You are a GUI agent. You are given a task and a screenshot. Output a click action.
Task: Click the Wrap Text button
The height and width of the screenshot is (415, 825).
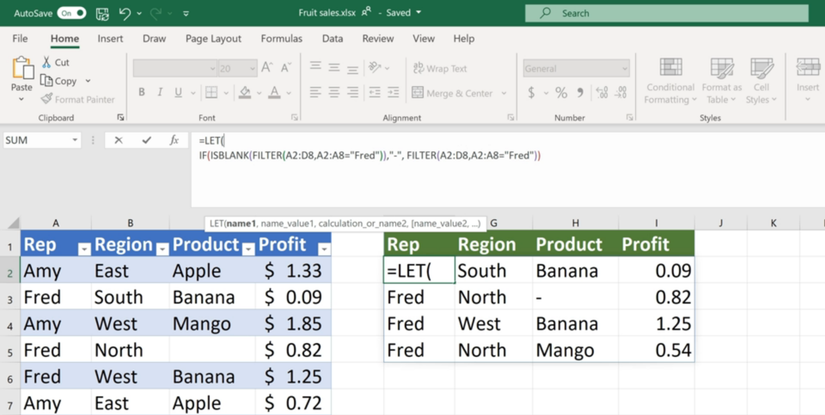pyautogui.click(x=440, y=68)
